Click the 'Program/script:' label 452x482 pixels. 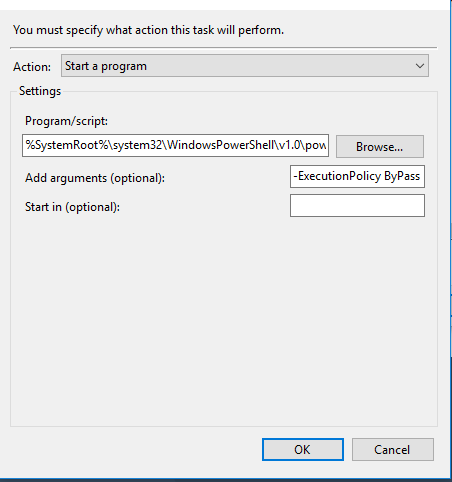[x=66, y=121]
